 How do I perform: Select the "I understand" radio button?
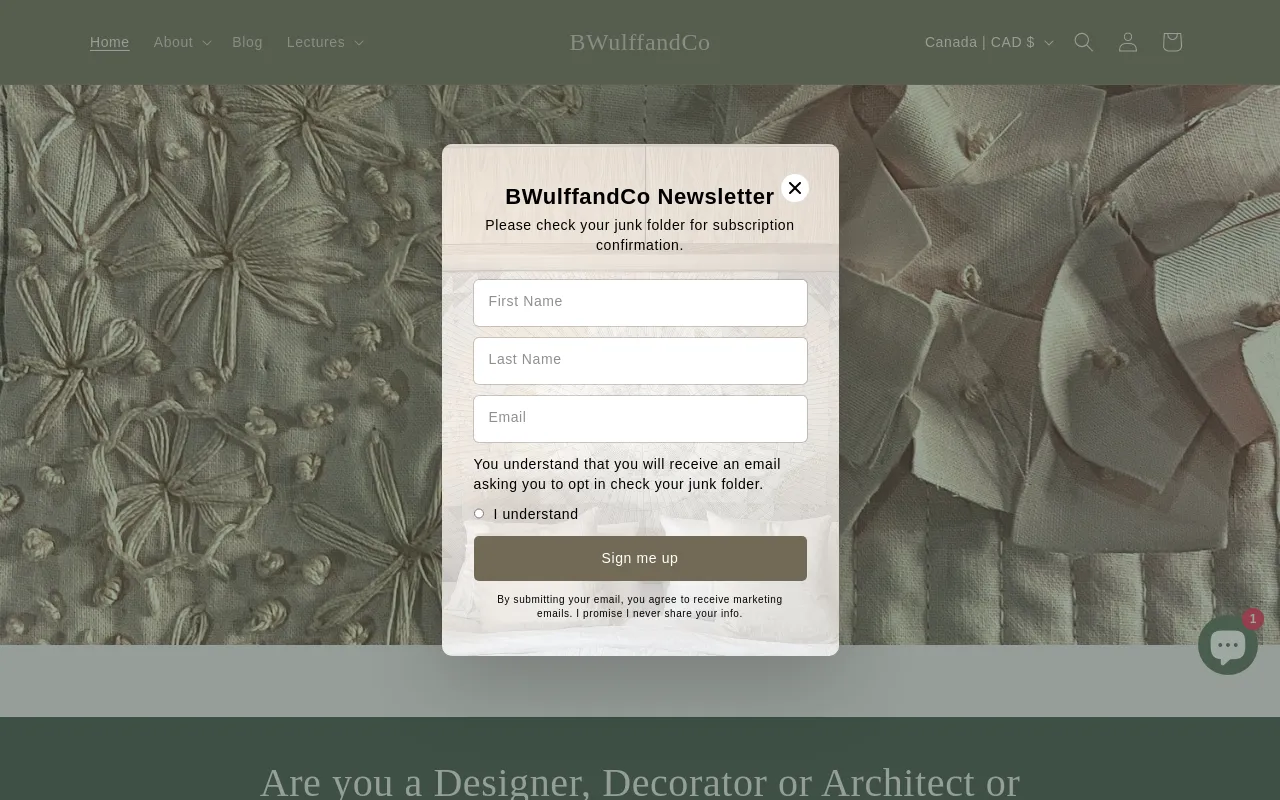pos(479,514)
